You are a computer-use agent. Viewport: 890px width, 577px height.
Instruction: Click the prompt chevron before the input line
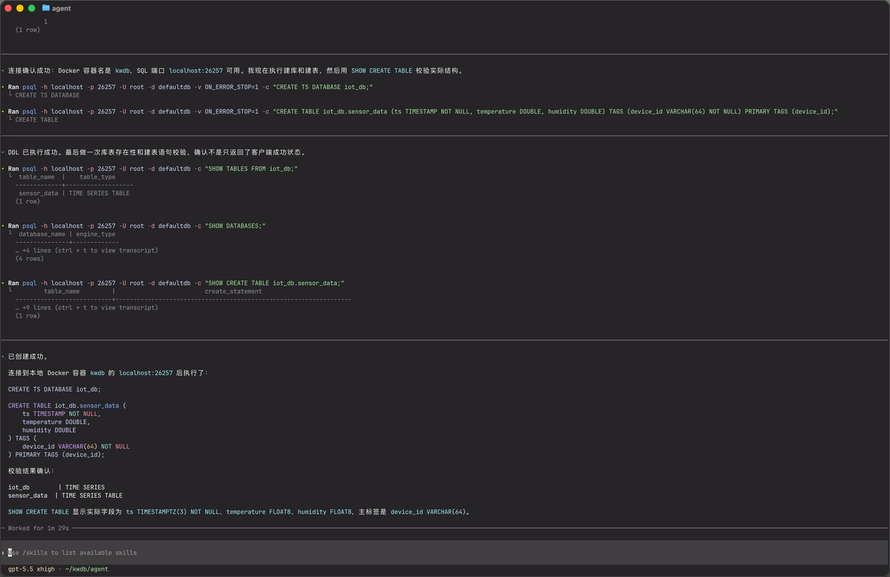pyautogui.click(x=3, y=553)
